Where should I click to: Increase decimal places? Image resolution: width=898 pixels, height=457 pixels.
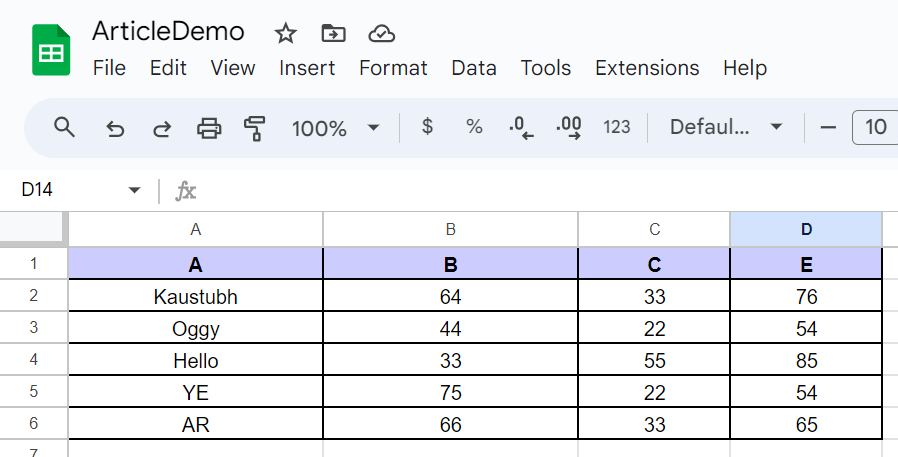coord(569,128)
